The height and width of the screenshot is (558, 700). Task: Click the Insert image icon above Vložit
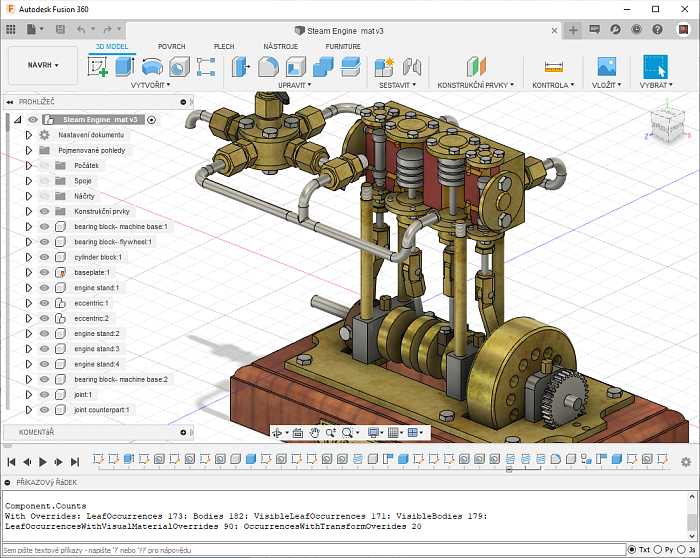click(606, 67)
